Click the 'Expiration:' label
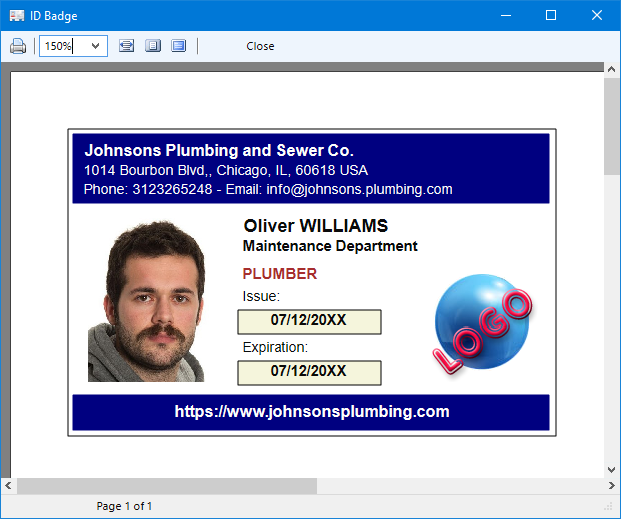Image resolution: width=621 pixels, height=519 pixels. pos(275,347)
